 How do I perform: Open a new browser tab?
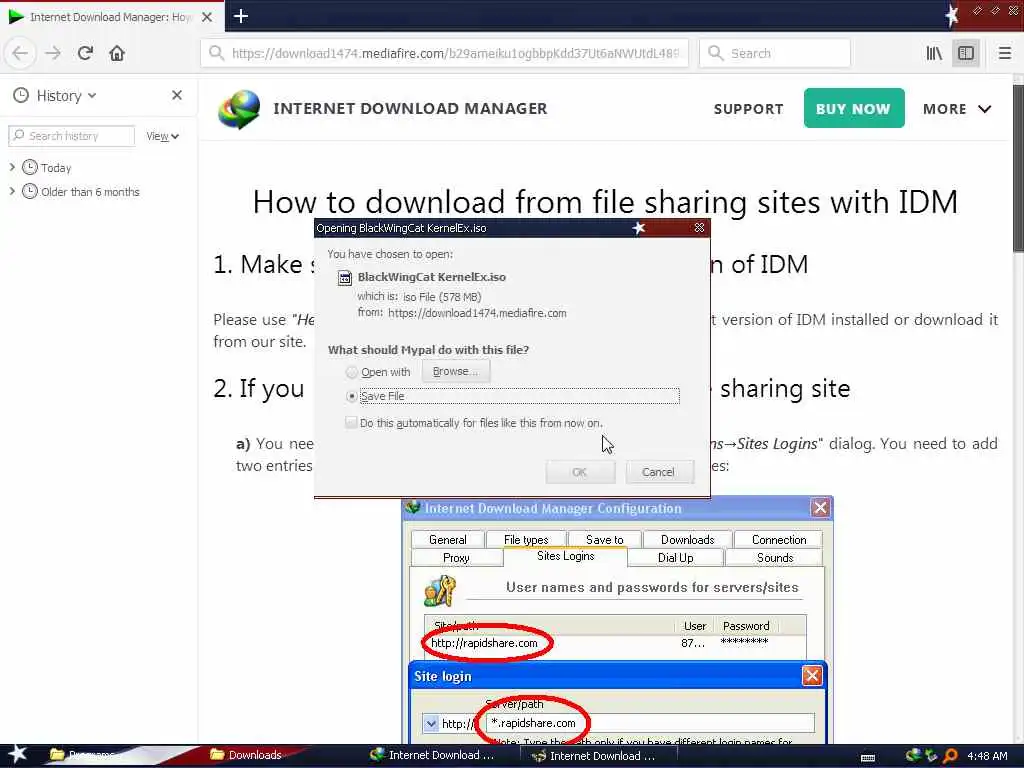[240, 16]
